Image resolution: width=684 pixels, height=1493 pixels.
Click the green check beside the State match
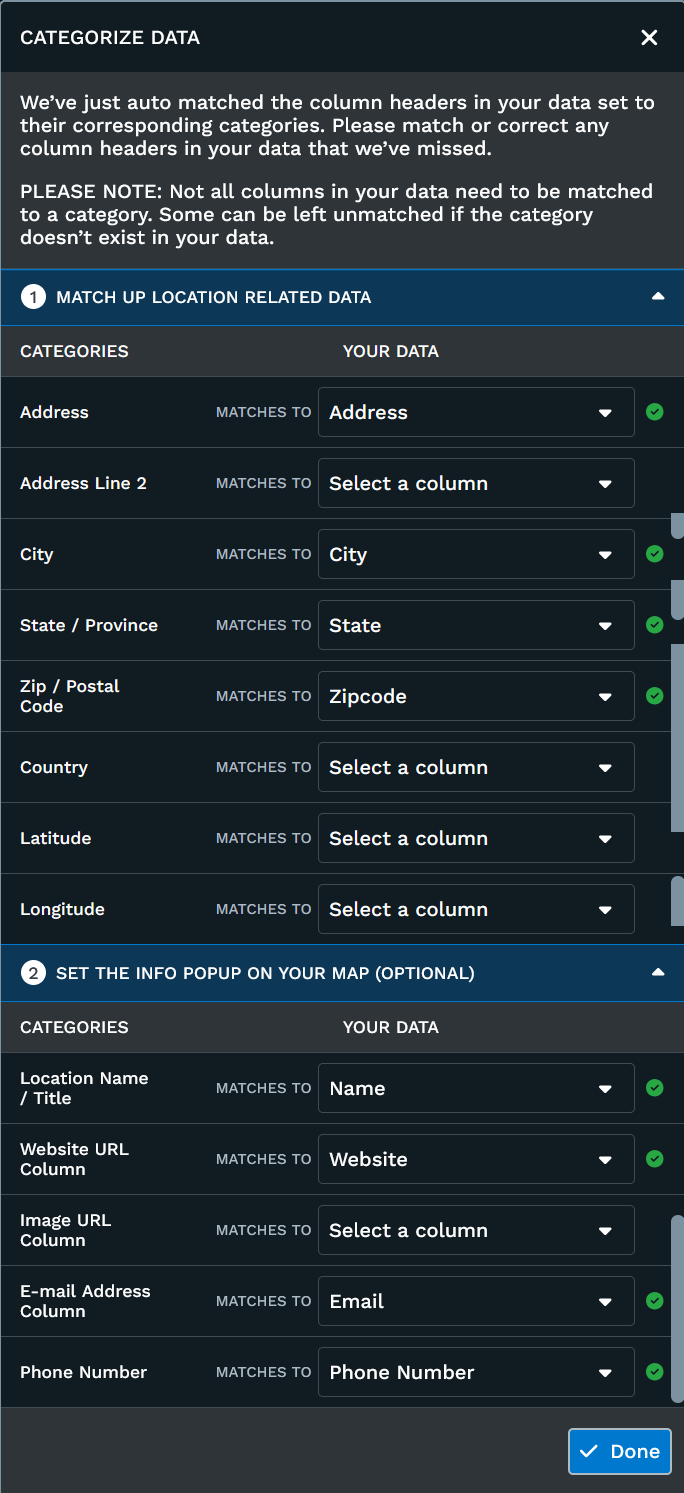pos(655,625)
